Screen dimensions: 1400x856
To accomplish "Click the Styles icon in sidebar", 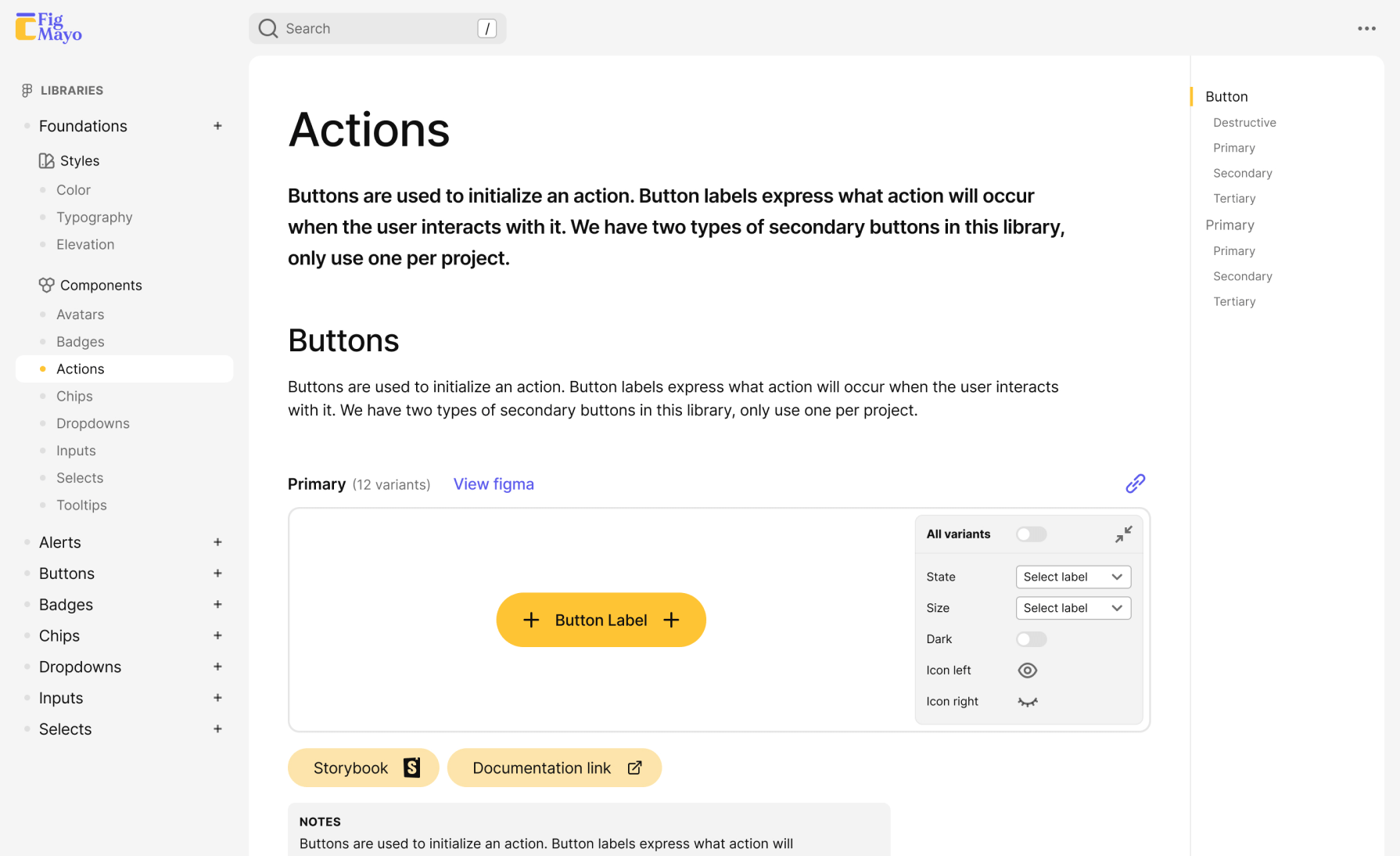I will pyautogui.click(x=45, y=160).
